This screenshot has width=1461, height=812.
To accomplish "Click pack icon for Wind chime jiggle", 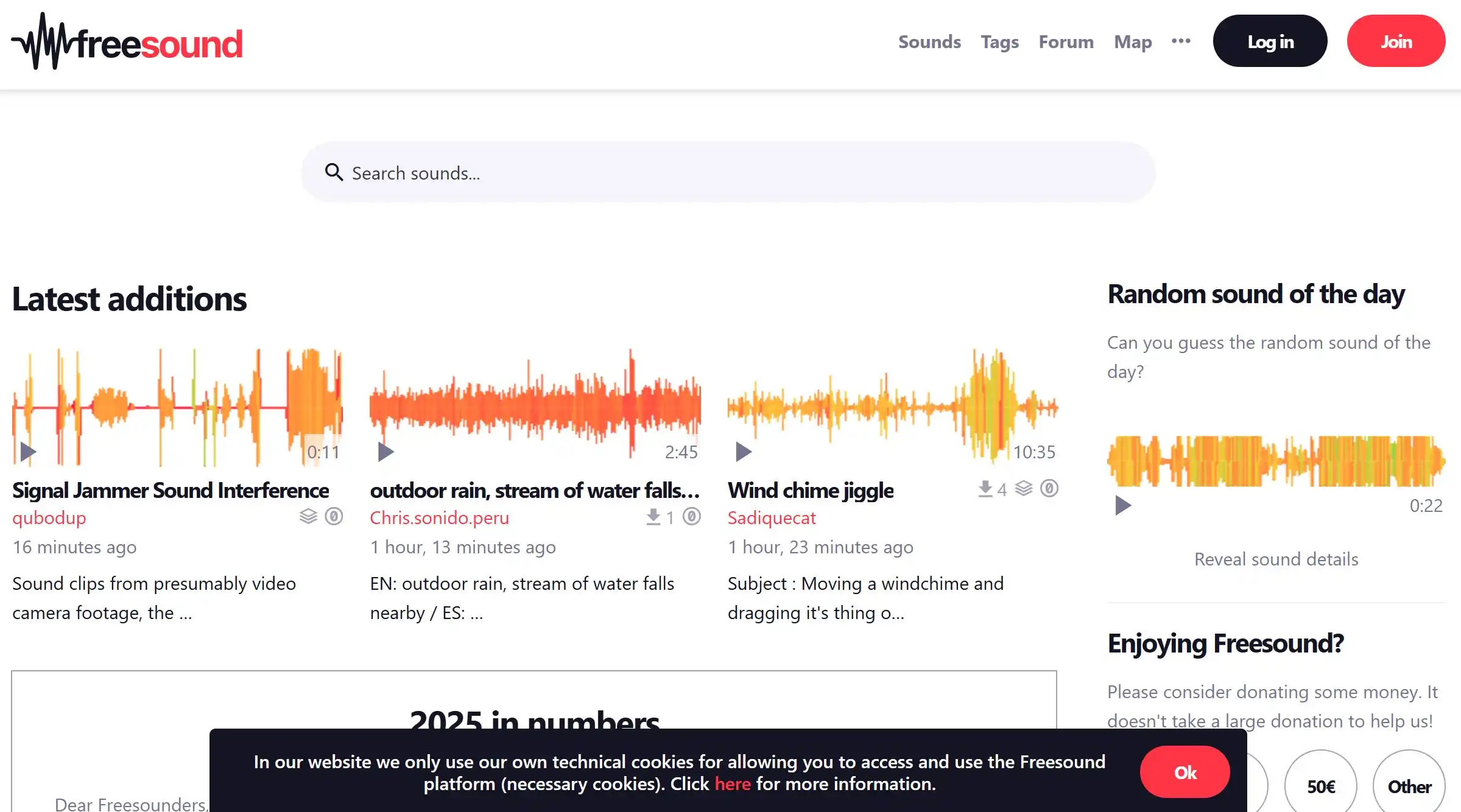I will 1024,488.
